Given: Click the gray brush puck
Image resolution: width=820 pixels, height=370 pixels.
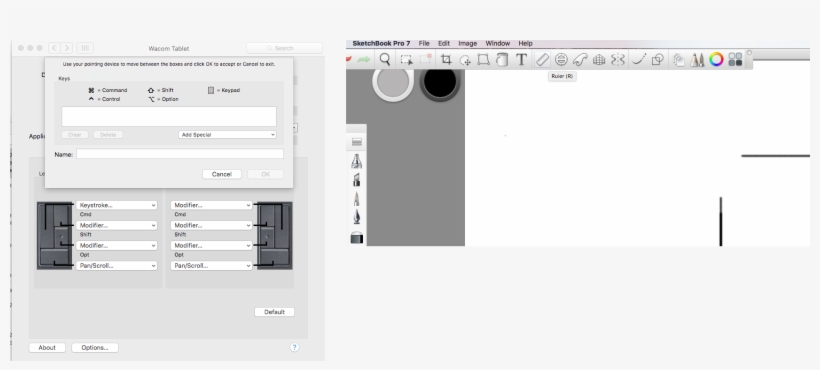Looking at the screenshot, I should click(393, 82).
